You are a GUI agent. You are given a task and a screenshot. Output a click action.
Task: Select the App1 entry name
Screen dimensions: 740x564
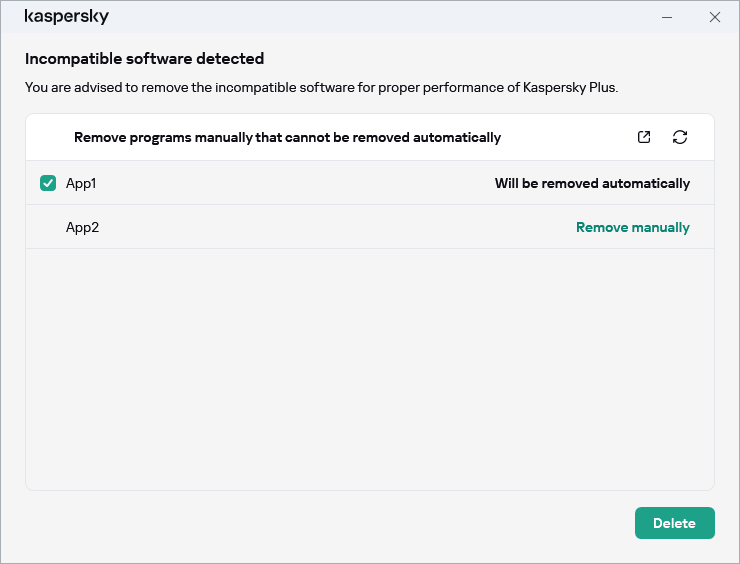[81, 183]
